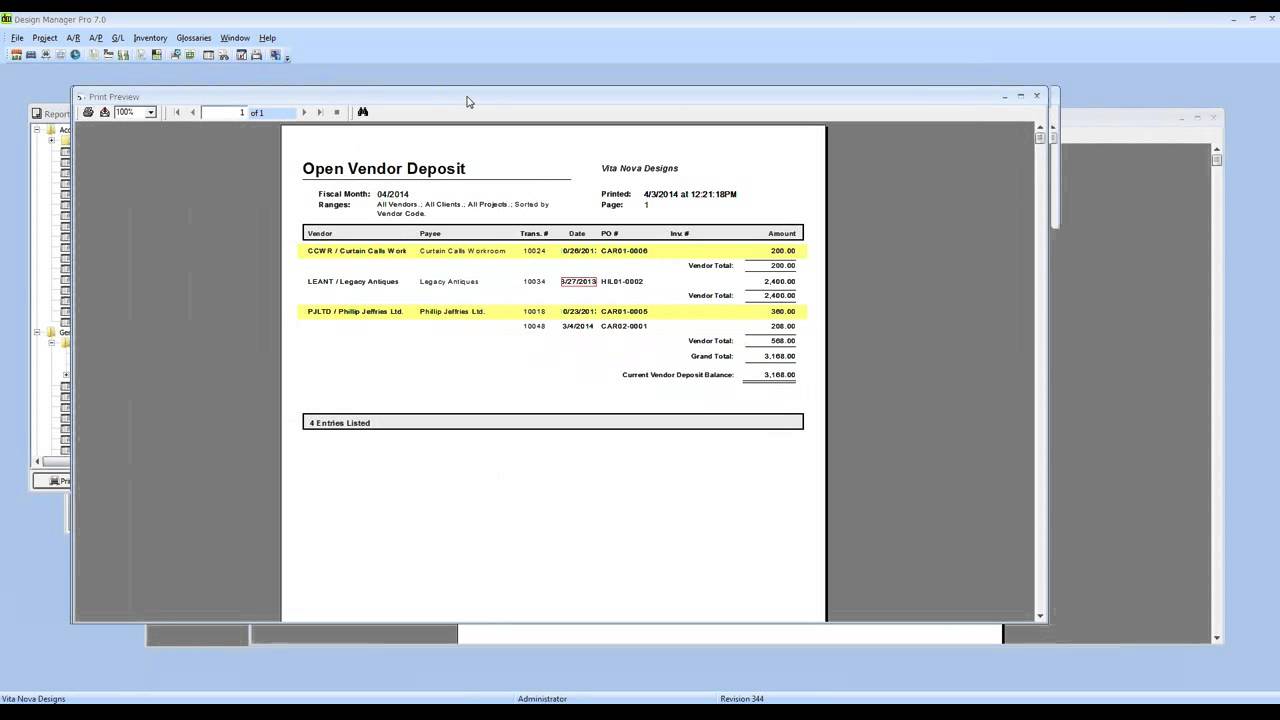Viewport: 1280px width, 720px height.
Task: Click the page number input field
Action: [224, 112]
